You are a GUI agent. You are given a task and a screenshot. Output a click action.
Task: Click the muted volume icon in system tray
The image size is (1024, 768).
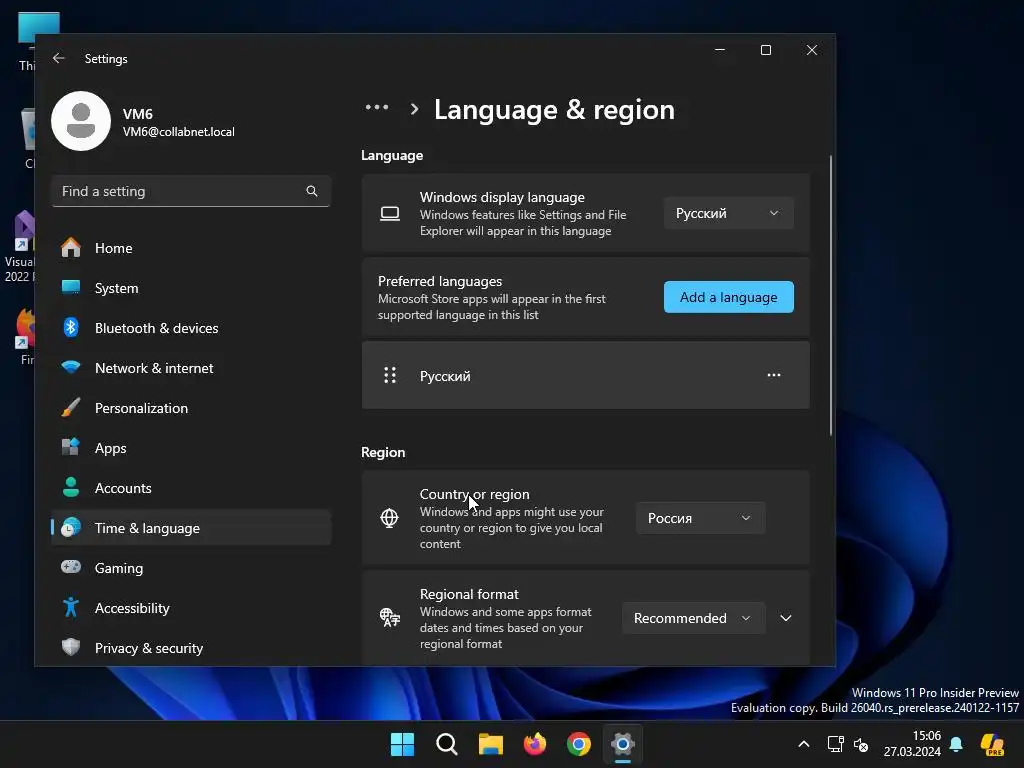[x=861, y=744]
